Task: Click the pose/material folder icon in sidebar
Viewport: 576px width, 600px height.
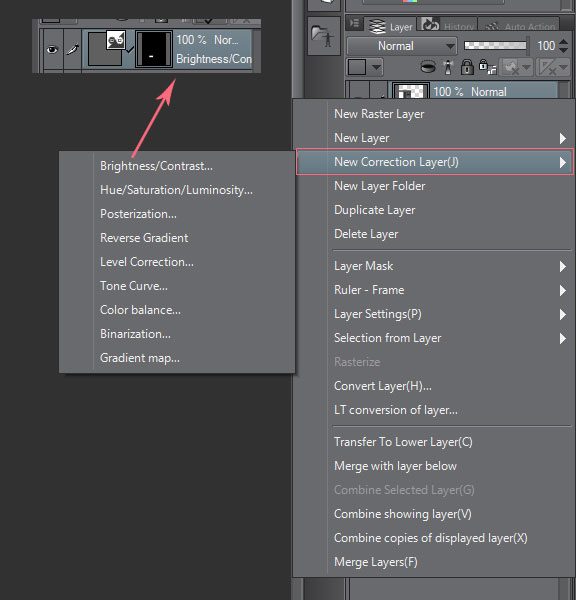Action: tap(323, 36)
